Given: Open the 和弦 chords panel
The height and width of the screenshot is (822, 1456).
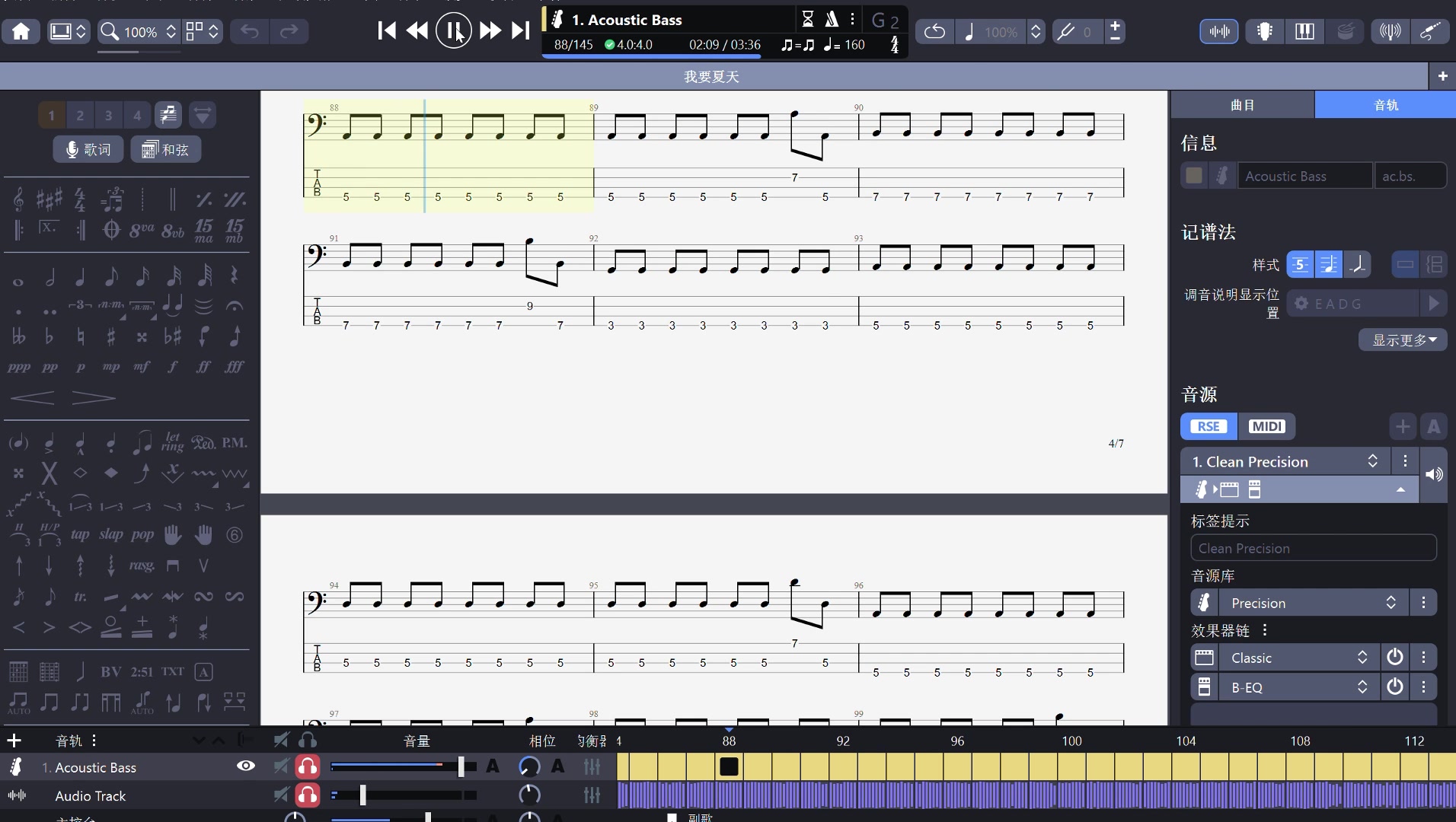Looking at the screenshot, I should (165, 149).
